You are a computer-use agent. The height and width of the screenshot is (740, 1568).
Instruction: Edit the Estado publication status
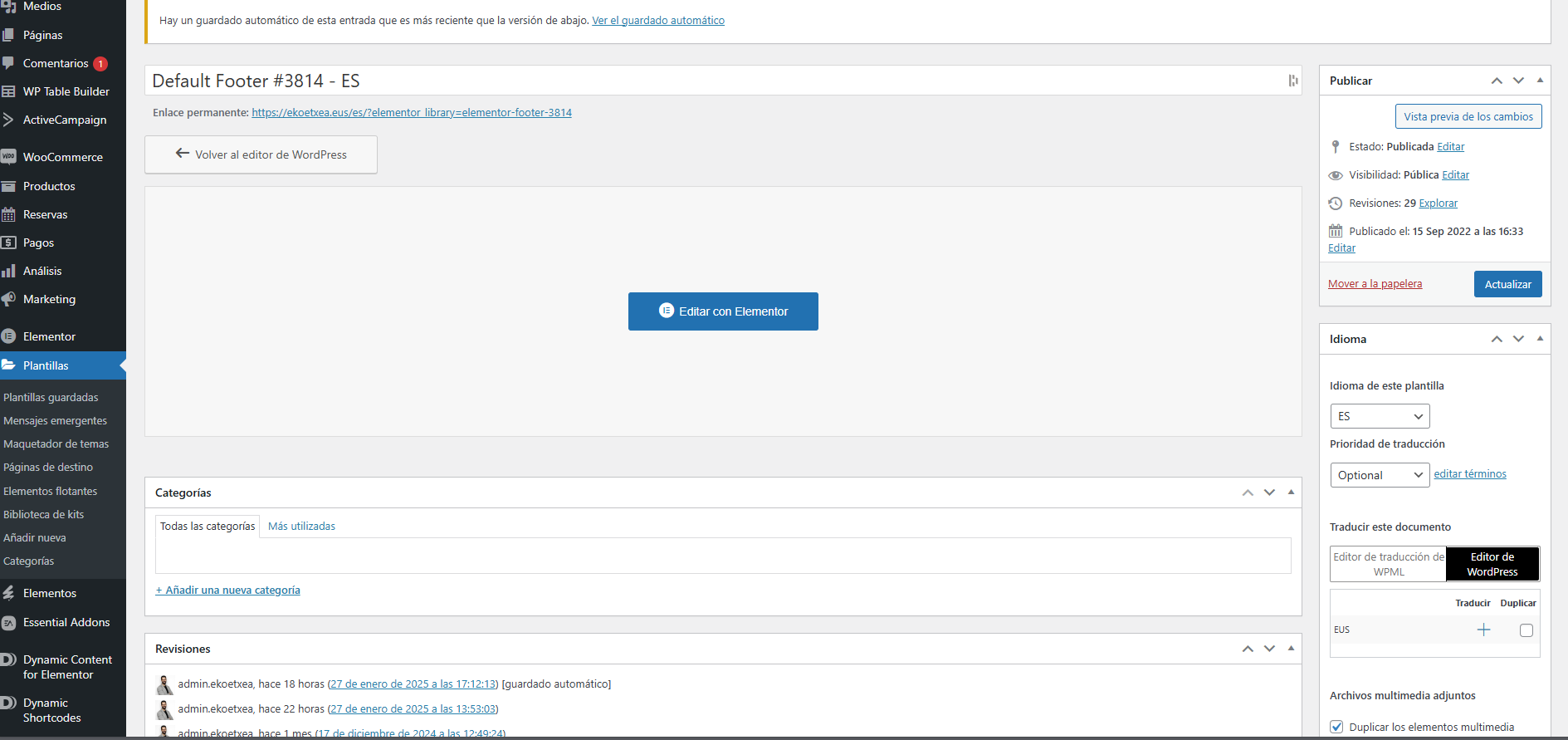click(x=1451, y=147)
